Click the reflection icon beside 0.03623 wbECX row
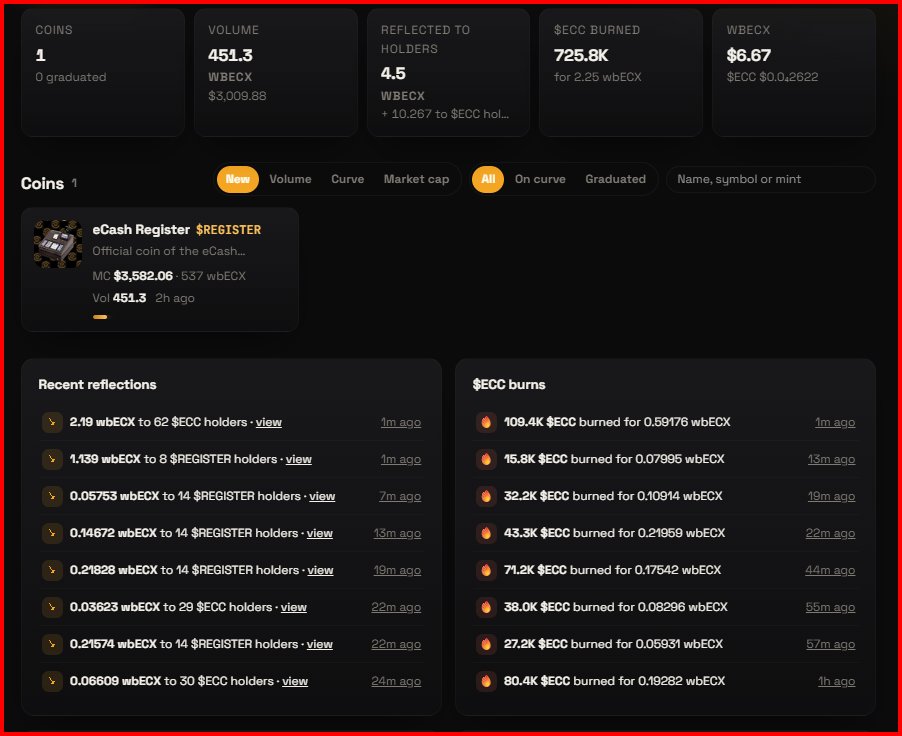 coord(52,607)
